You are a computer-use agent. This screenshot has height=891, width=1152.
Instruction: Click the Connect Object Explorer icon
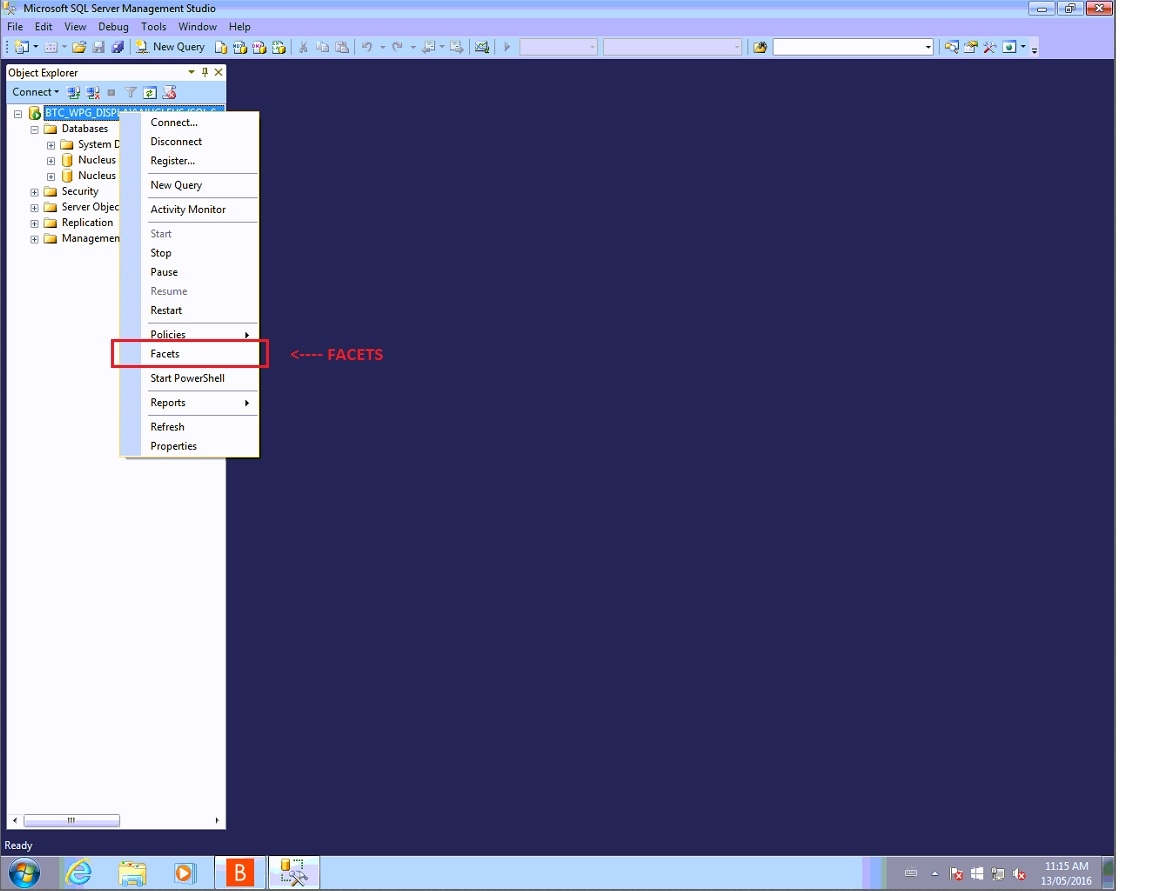(74, 92)
